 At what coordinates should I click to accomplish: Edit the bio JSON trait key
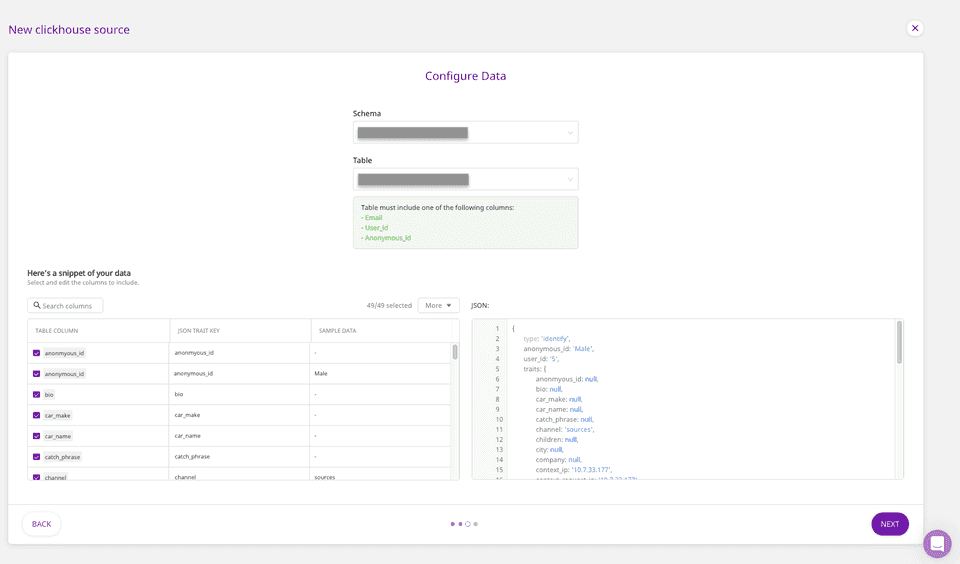[239, 395]
